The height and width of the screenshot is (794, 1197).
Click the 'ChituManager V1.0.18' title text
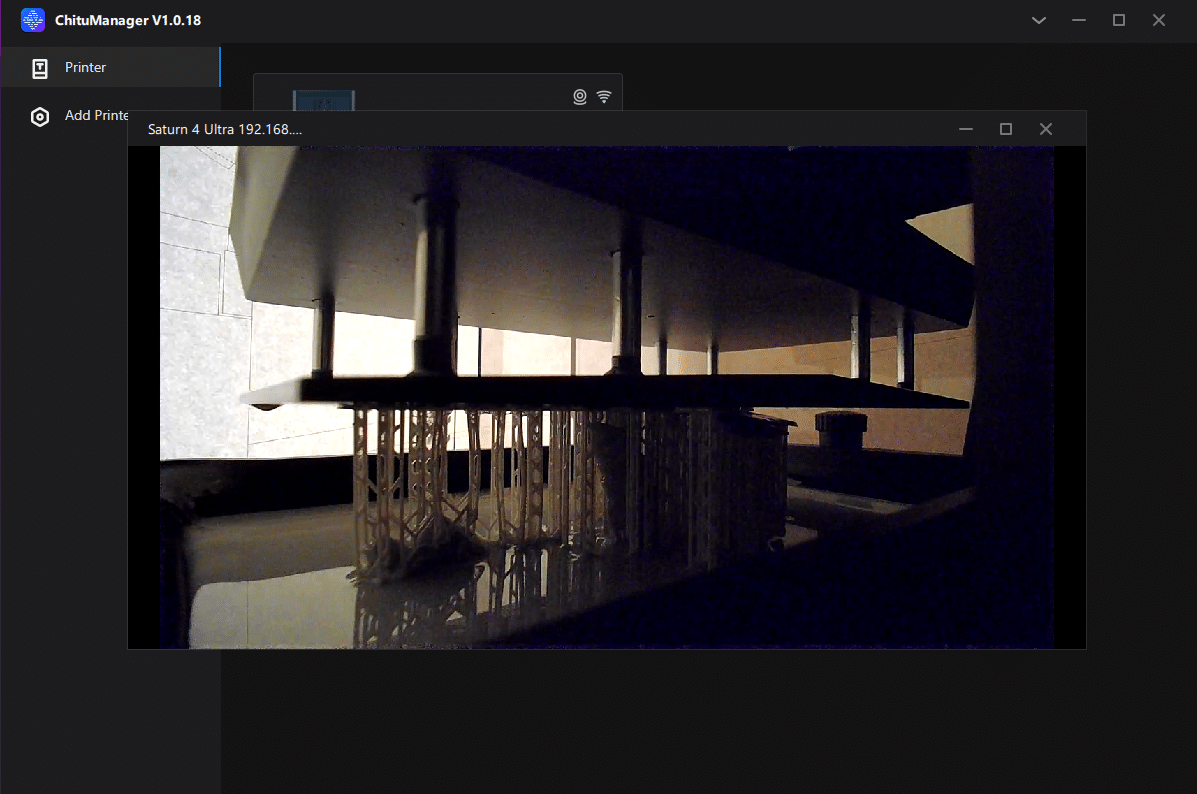pyautogui.click(x=128, y=21)
